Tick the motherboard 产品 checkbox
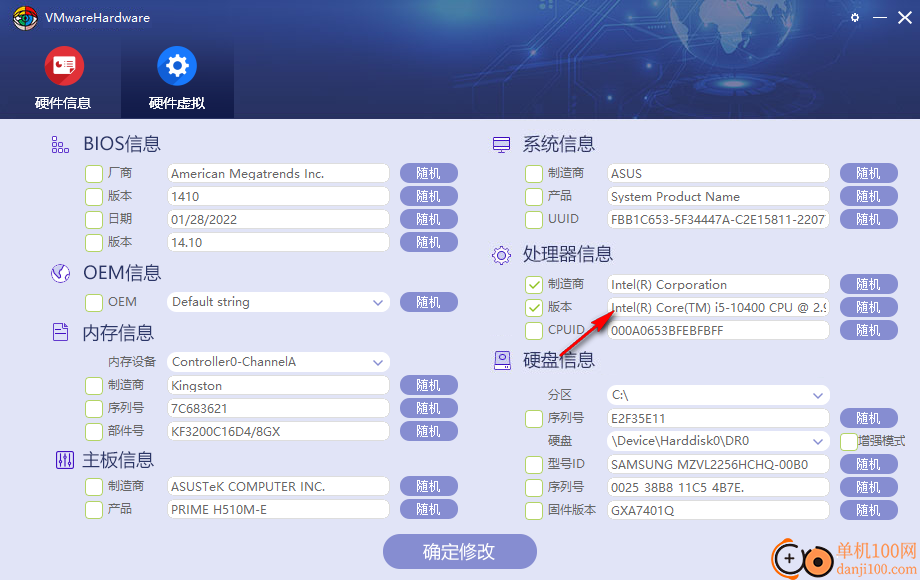 click(94, 510)
